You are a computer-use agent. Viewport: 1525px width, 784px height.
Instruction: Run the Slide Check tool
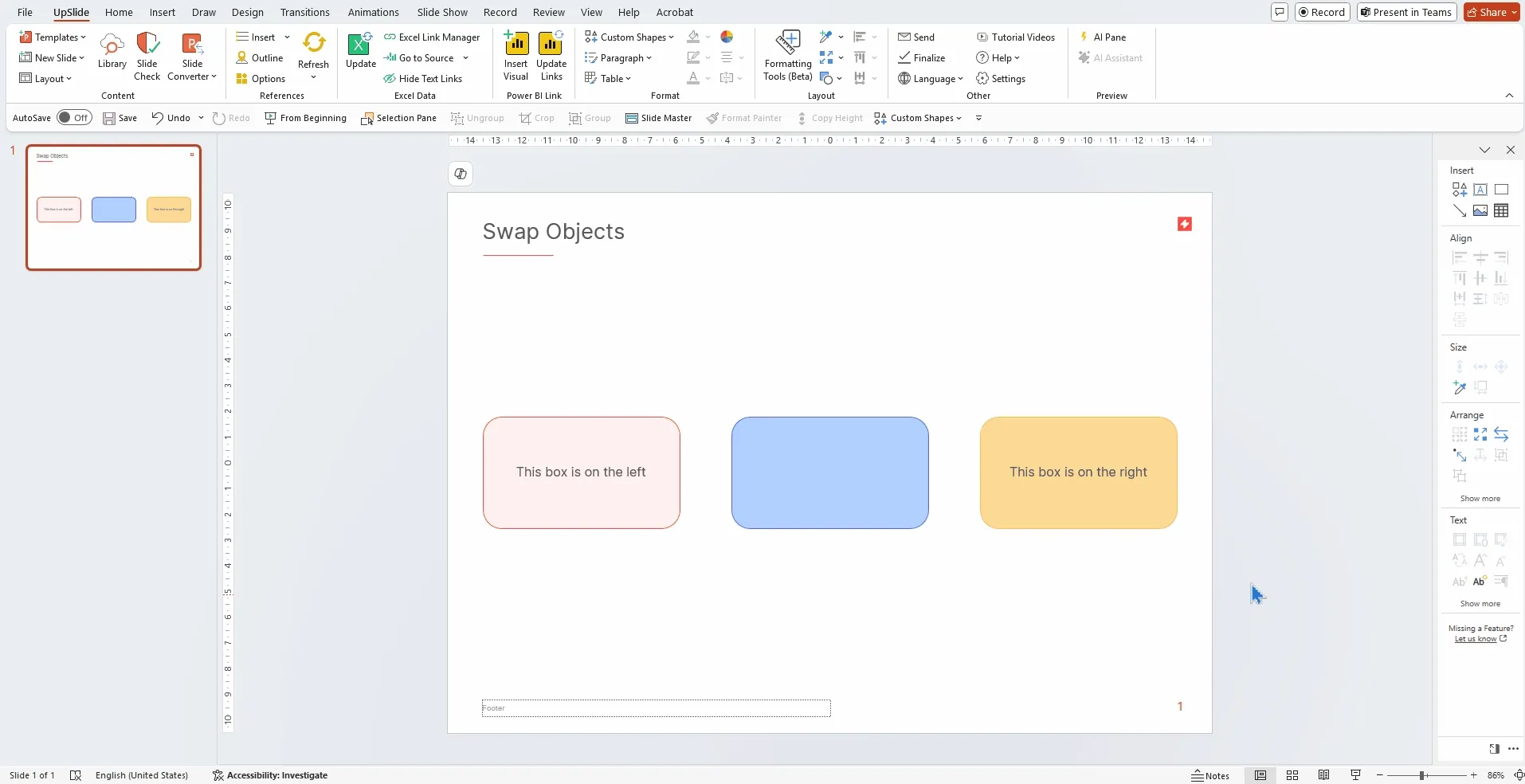pos(147,56)
